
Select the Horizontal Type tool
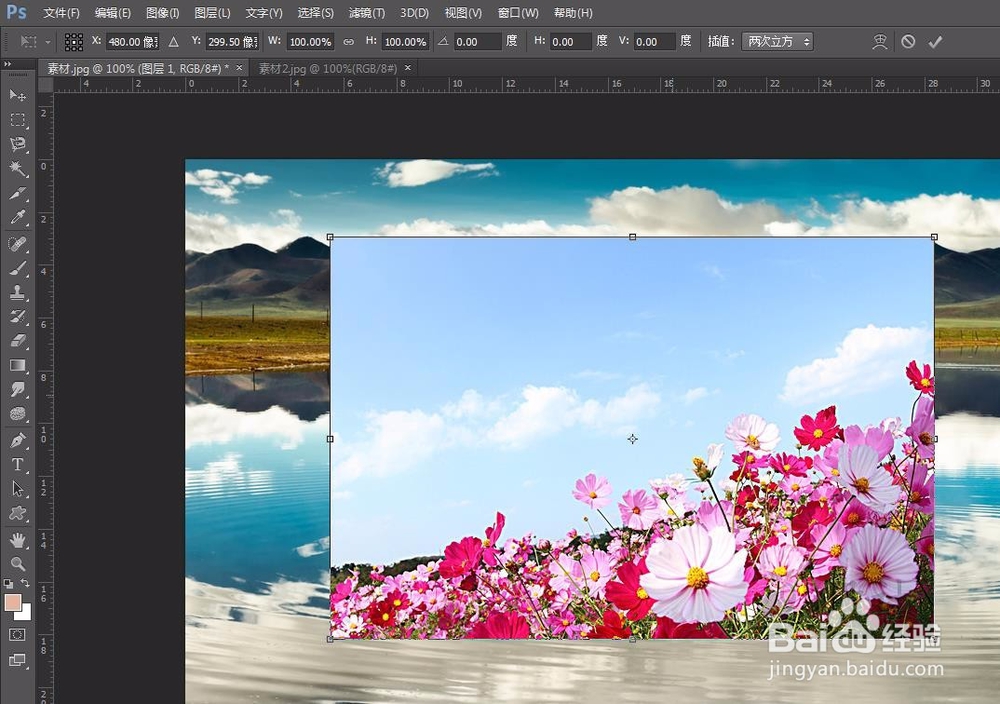pyautogui.click(x=17, y=465)
